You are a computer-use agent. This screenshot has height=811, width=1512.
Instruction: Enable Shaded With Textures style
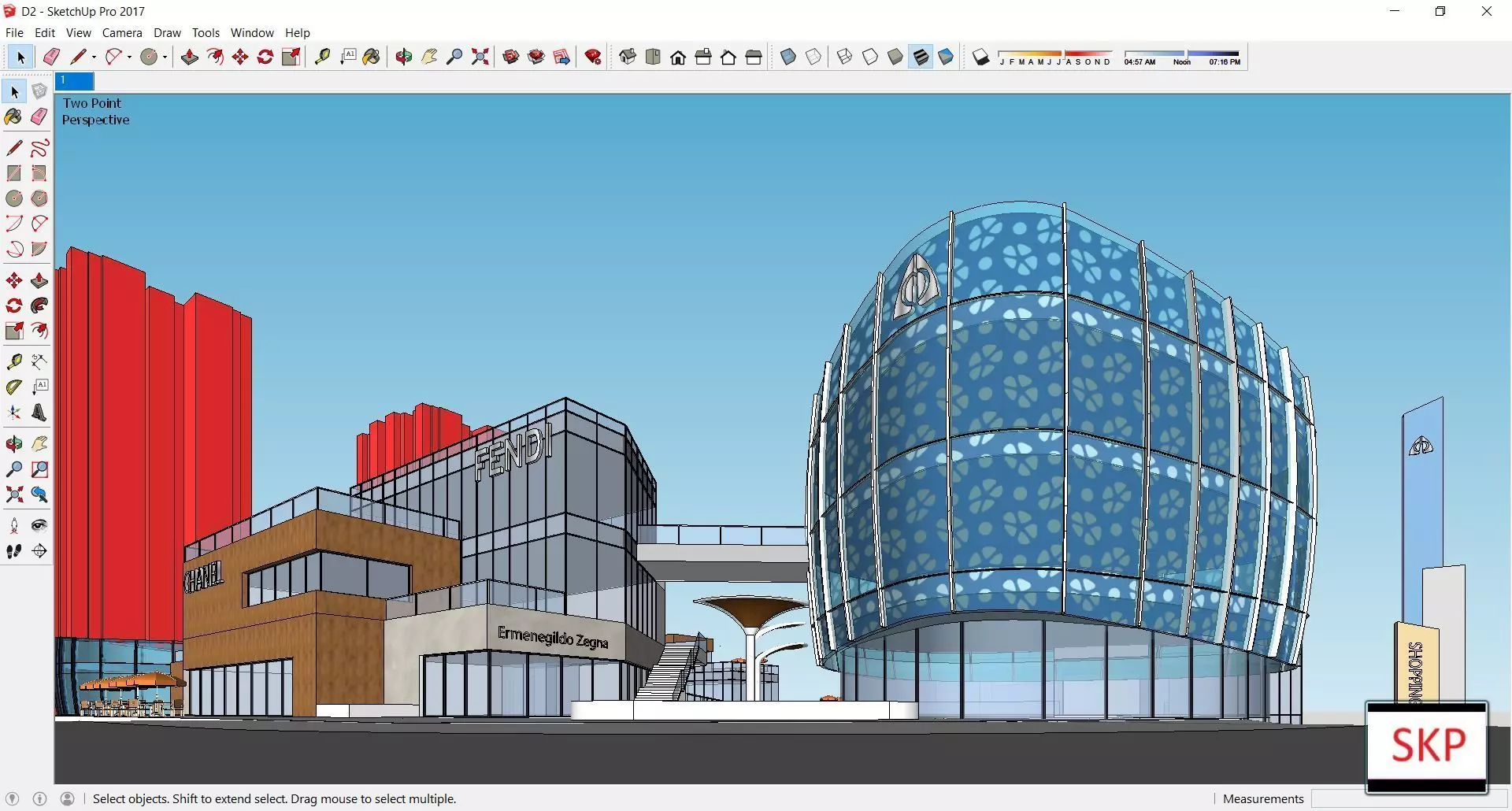(921, 57)
